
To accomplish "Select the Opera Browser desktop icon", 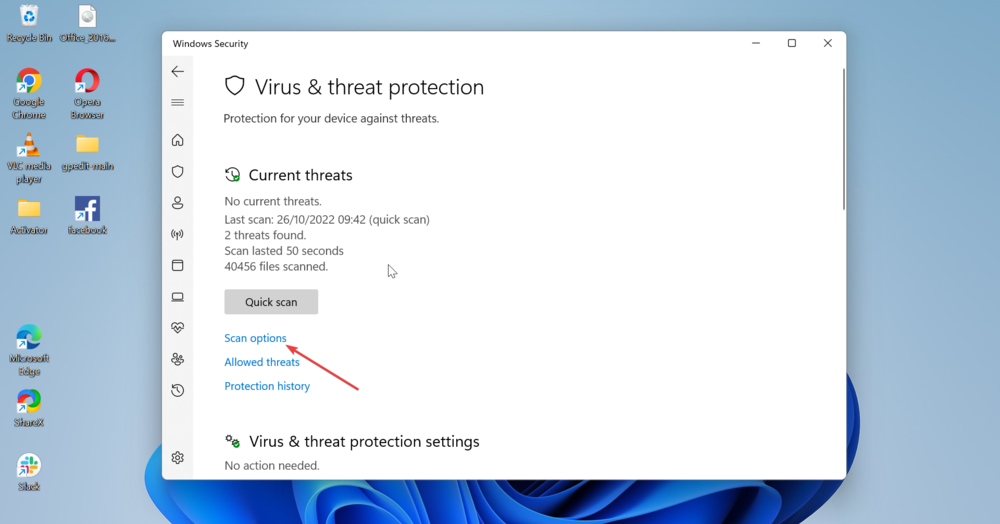I will 87,94.
